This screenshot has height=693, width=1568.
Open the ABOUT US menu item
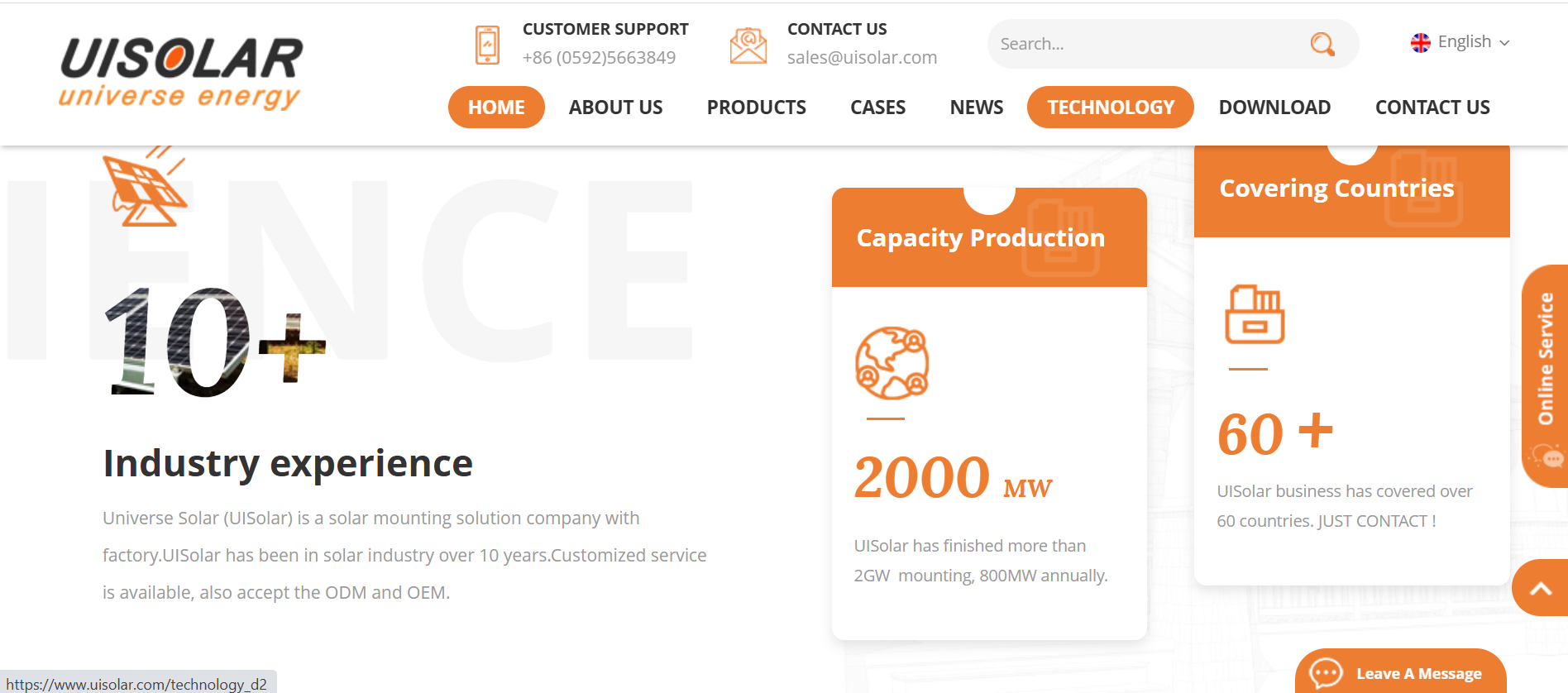click(615, 108)
